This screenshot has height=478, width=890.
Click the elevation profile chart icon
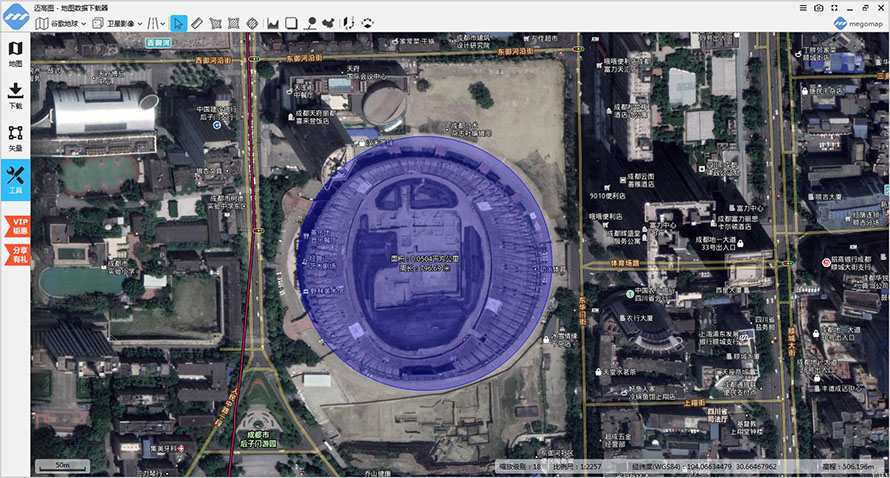(x=273, y=23)
